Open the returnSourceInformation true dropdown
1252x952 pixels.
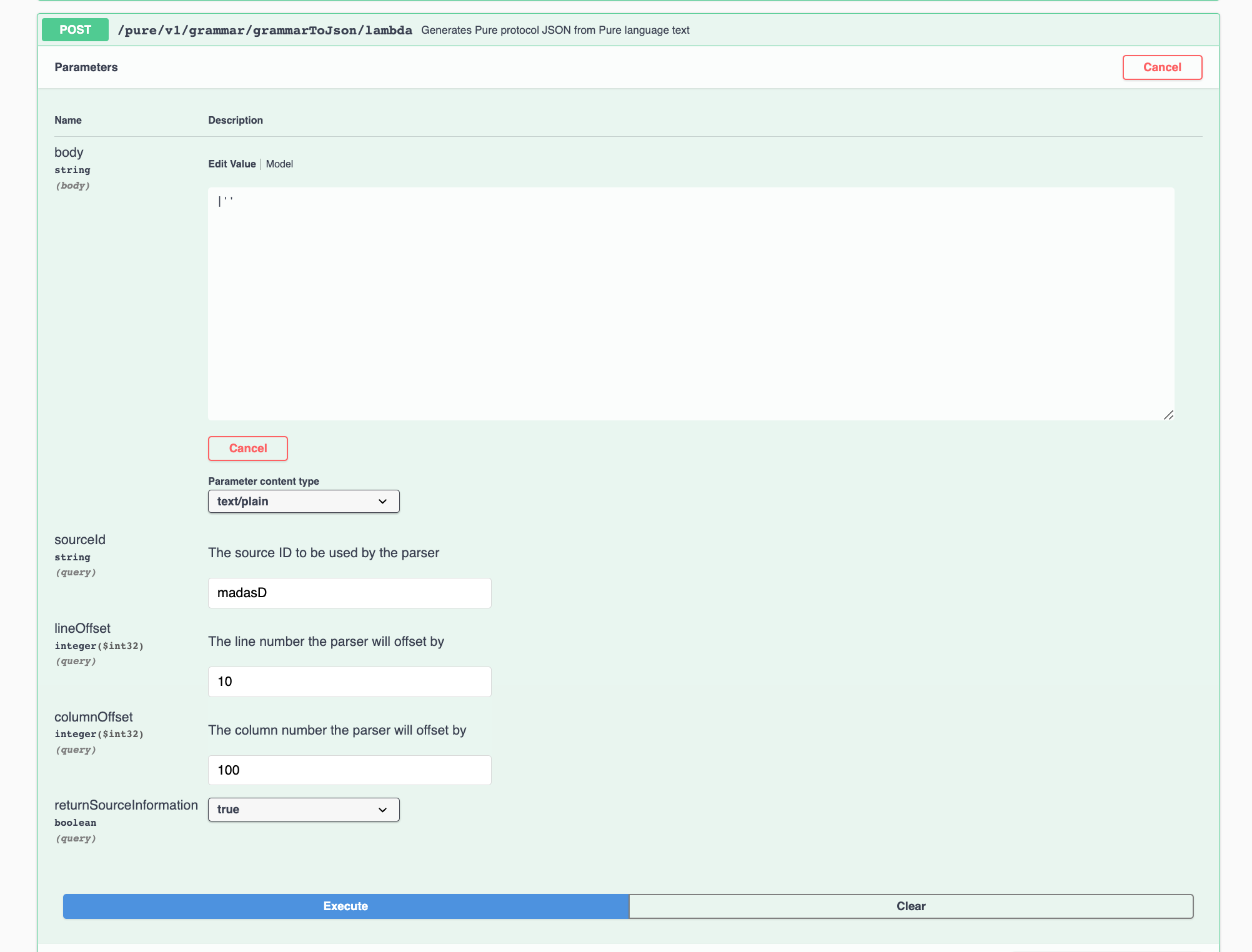(303, 810)
